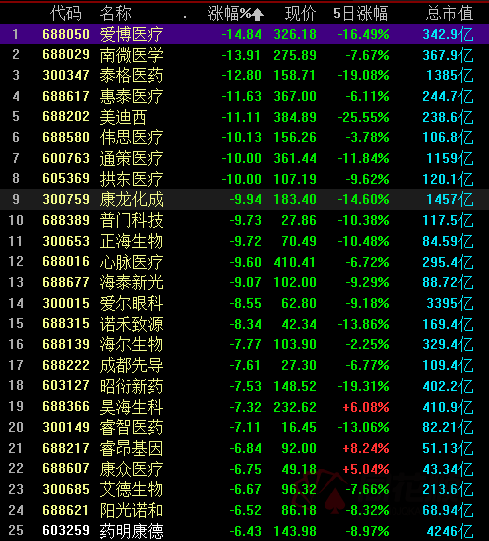Select stock 南微医学
This screenshot has width=489, height=541.
tap(131, 55)
